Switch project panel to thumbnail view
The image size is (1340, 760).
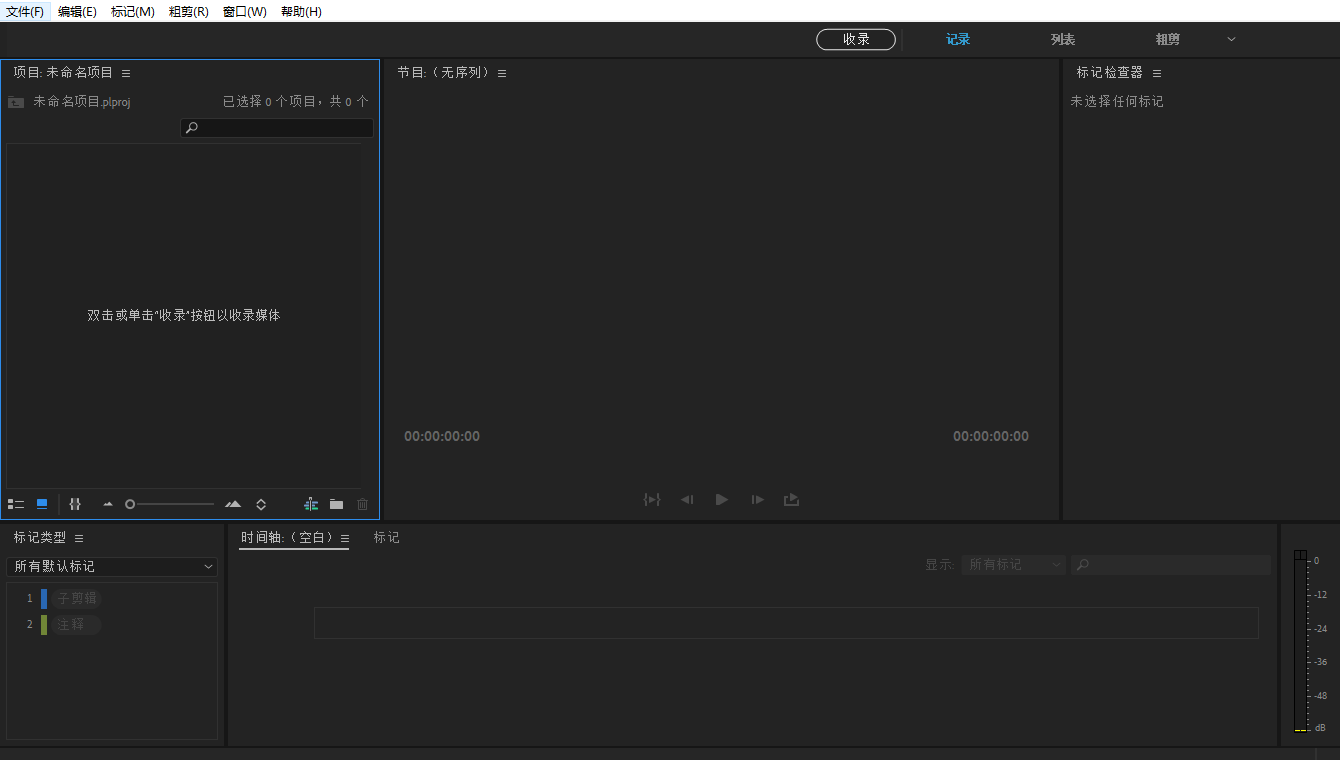click(x=42, y=504)
